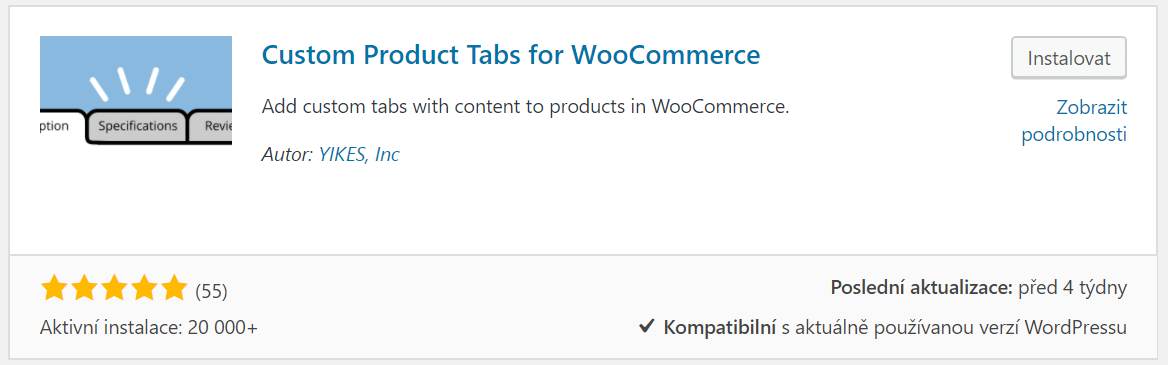Viewport: 1168px width, 365px height.
Task: Select the third rating star
Action: [x=114, y=288]
